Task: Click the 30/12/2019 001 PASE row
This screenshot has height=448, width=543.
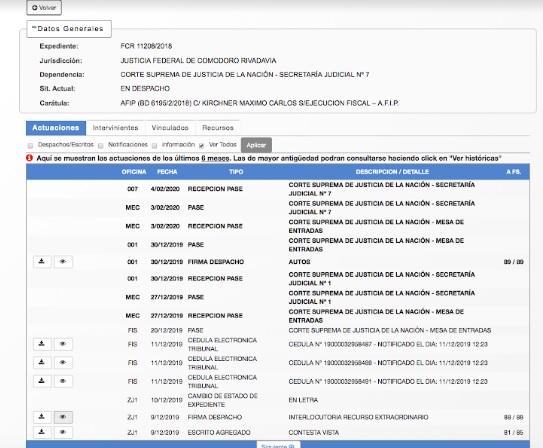Action: [278, 245]
